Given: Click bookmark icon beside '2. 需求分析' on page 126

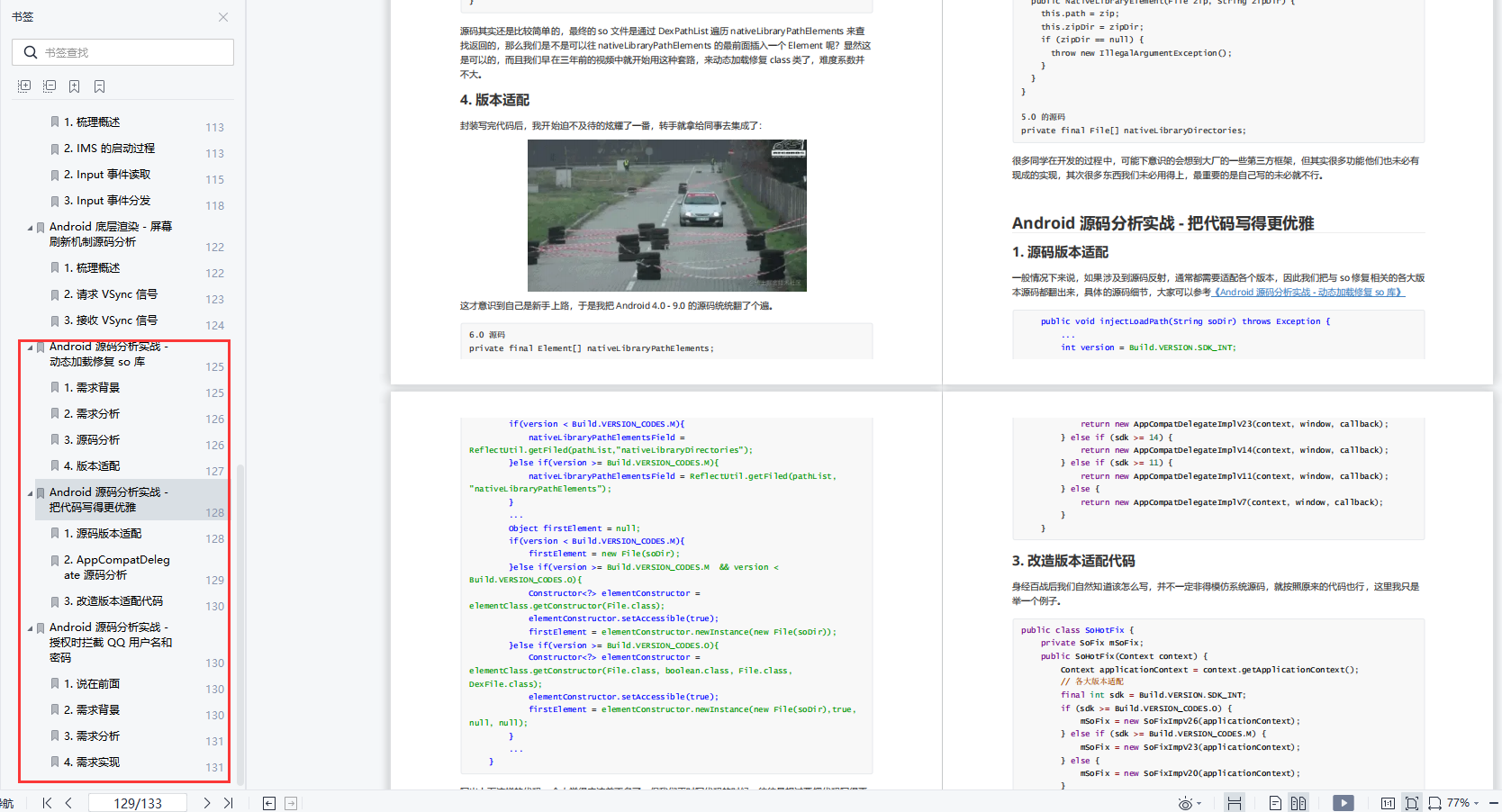Looking at the screenshot, I should pyautogui.click(x=55, y=414).
